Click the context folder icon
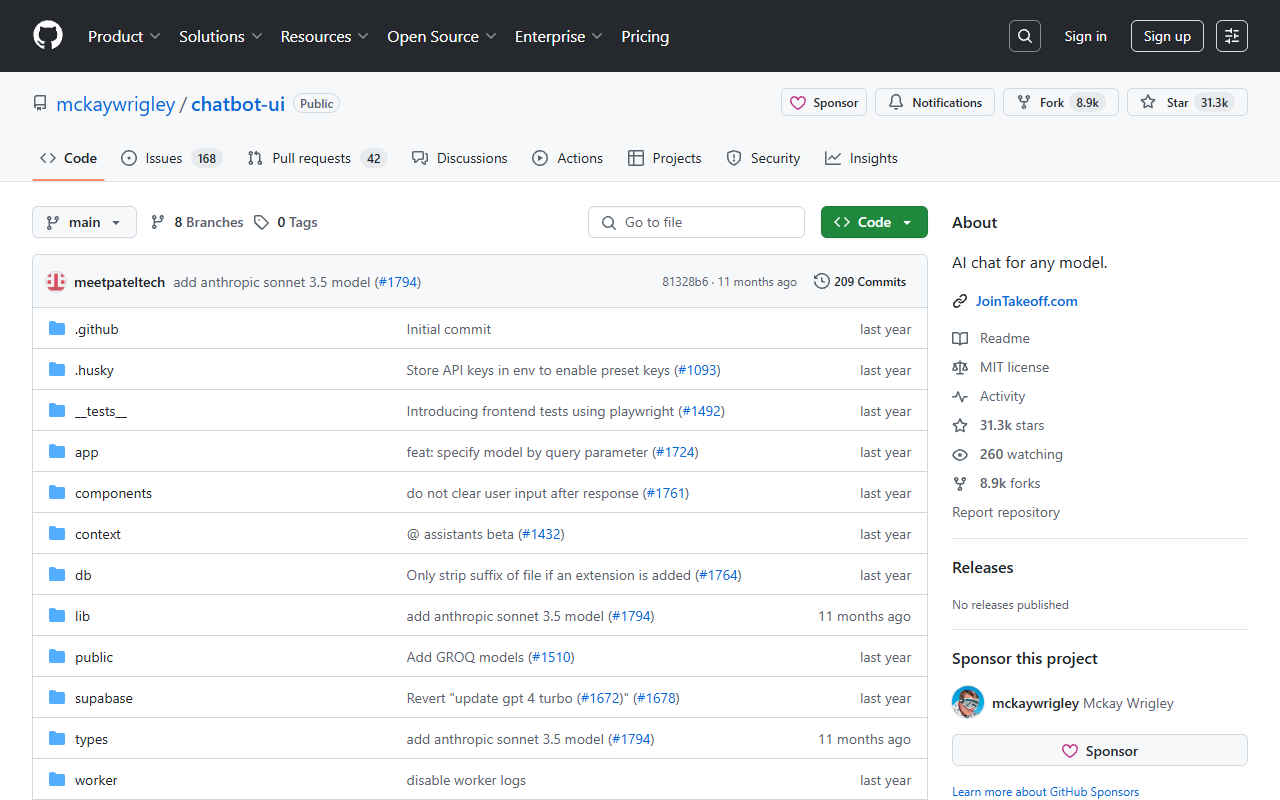The width and height of the screenshot is (1280, 800). [57, 534]
